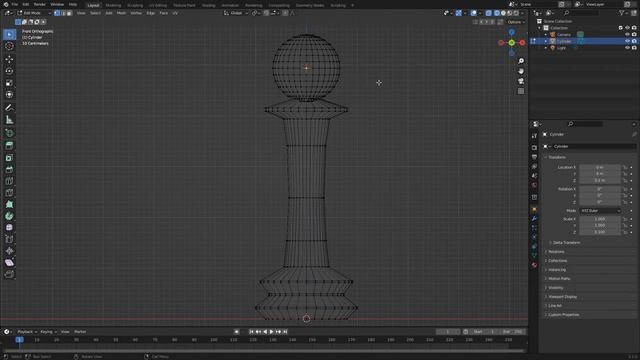The width and height of the screenshot is (640, 360).
Task: Enable face select mode
Action: coord(69,13)
